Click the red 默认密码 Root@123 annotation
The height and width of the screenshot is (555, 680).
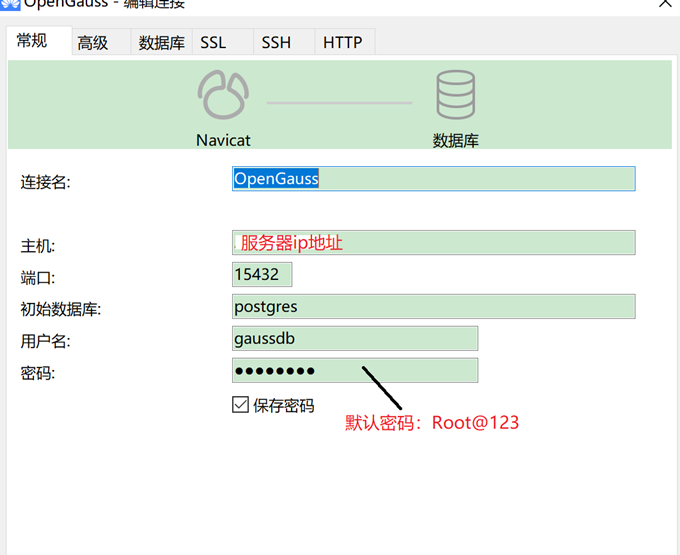click(x=432, y=423)
